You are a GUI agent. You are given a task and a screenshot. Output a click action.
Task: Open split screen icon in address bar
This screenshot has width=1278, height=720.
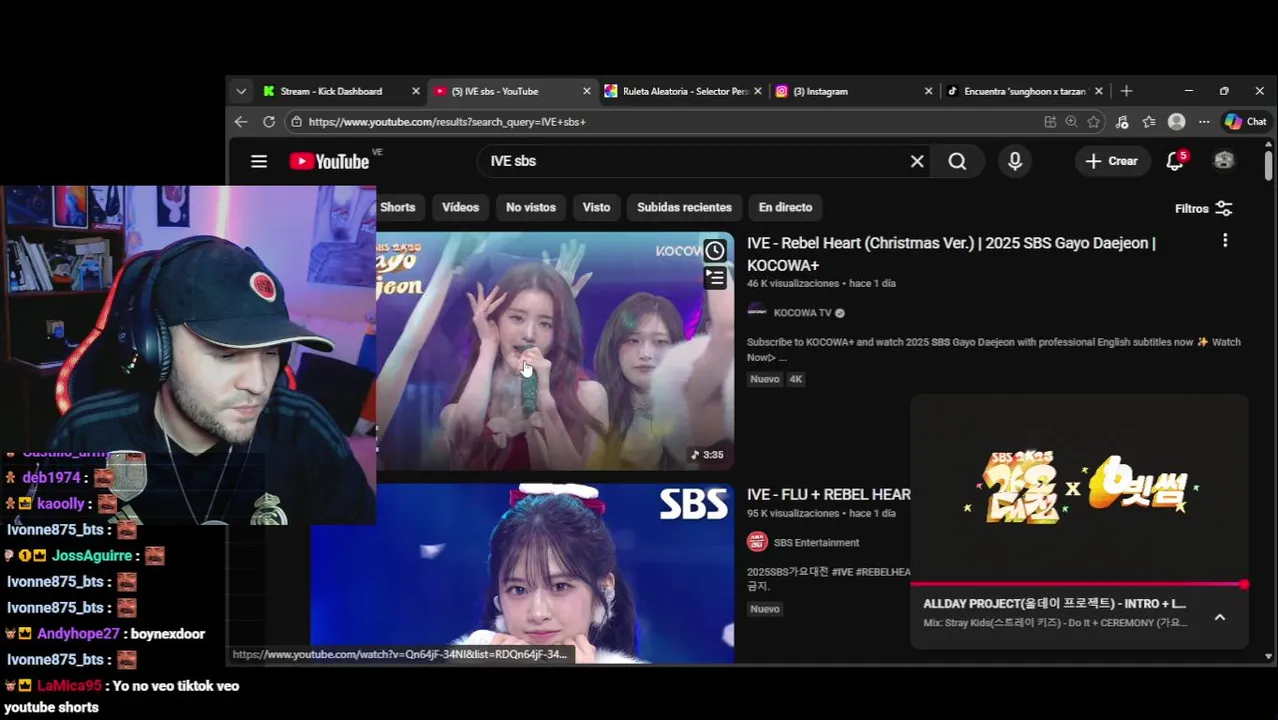(x=1050, y=121)
